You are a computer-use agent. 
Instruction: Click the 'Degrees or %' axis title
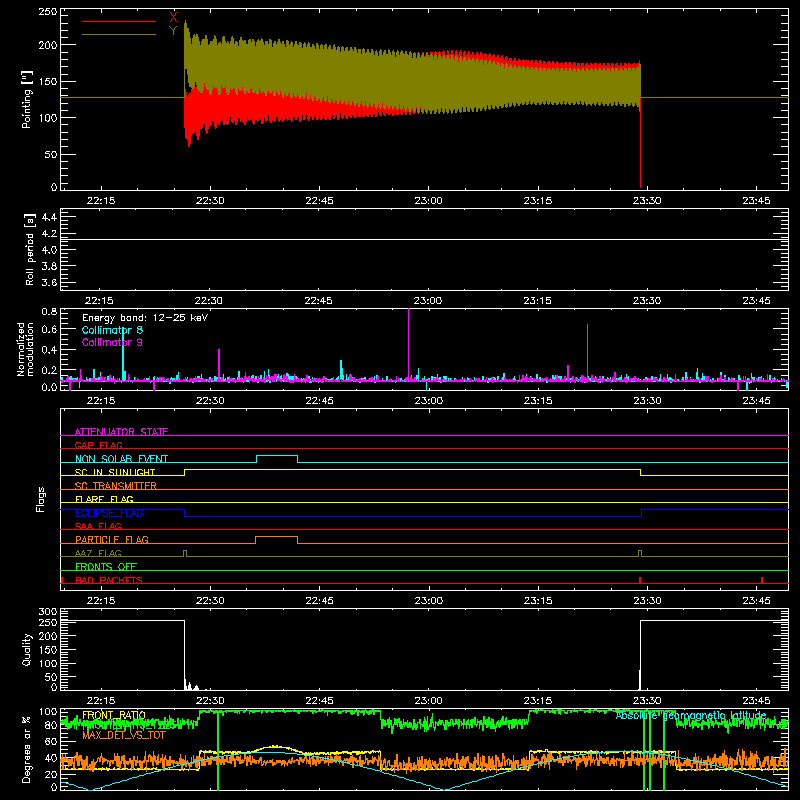click(26, 749)
